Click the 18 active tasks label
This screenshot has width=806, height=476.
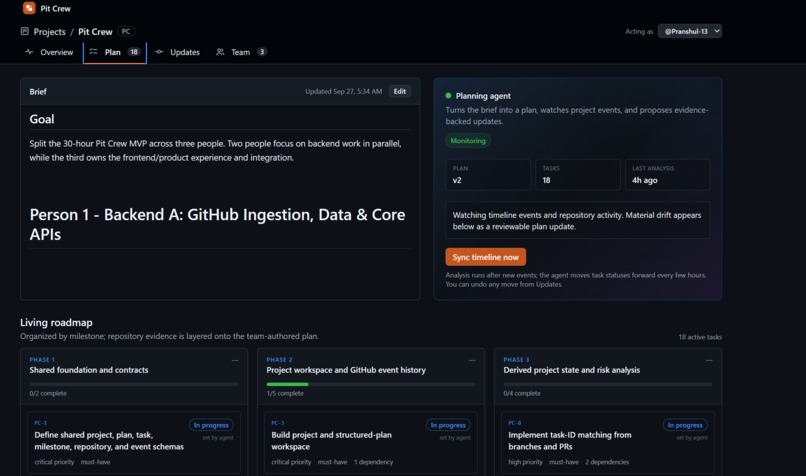point(700,337)
